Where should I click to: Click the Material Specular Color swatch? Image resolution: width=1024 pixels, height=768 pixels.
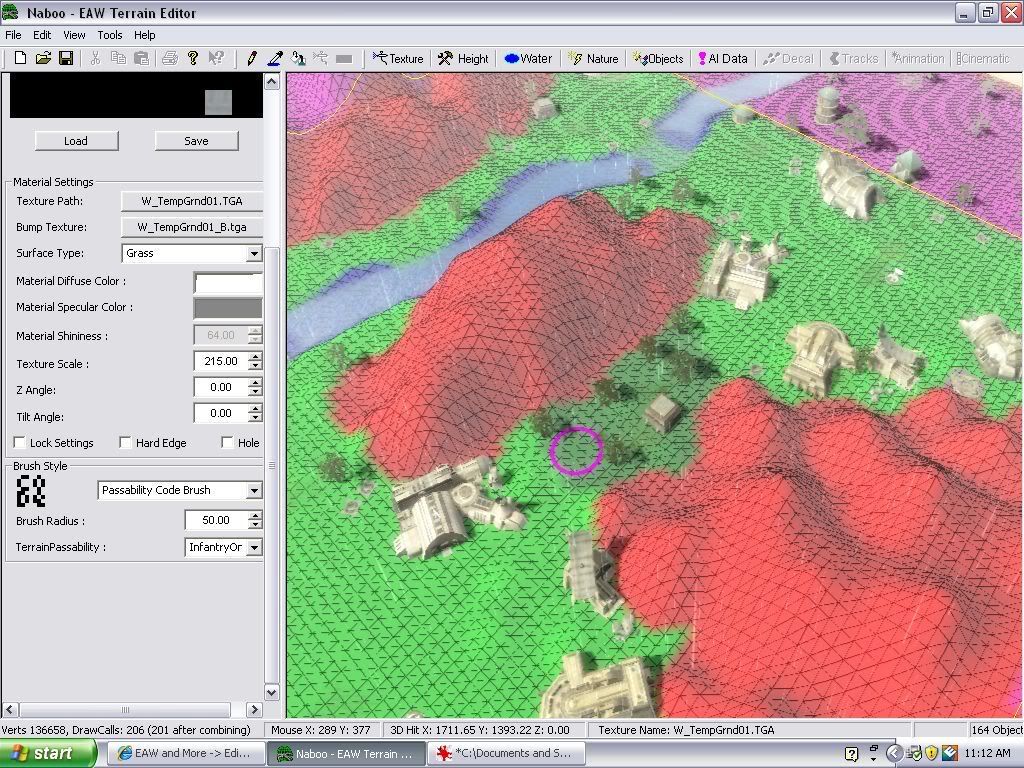tap(228, 308)
